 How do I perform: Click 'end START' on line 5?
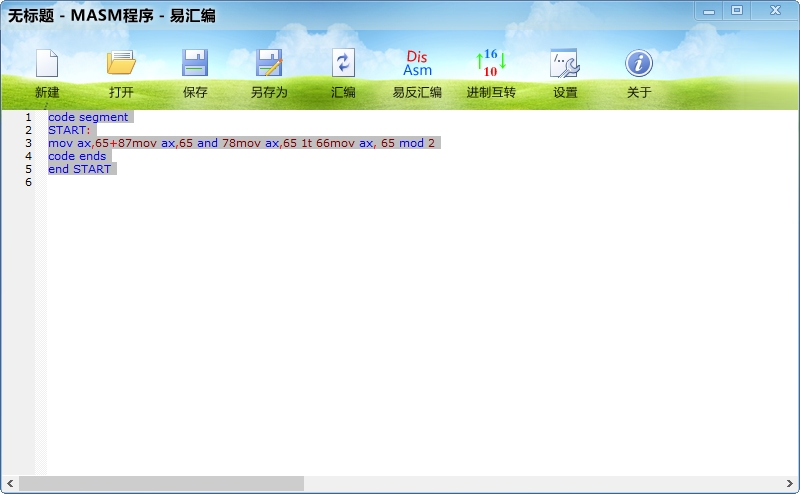80,169
